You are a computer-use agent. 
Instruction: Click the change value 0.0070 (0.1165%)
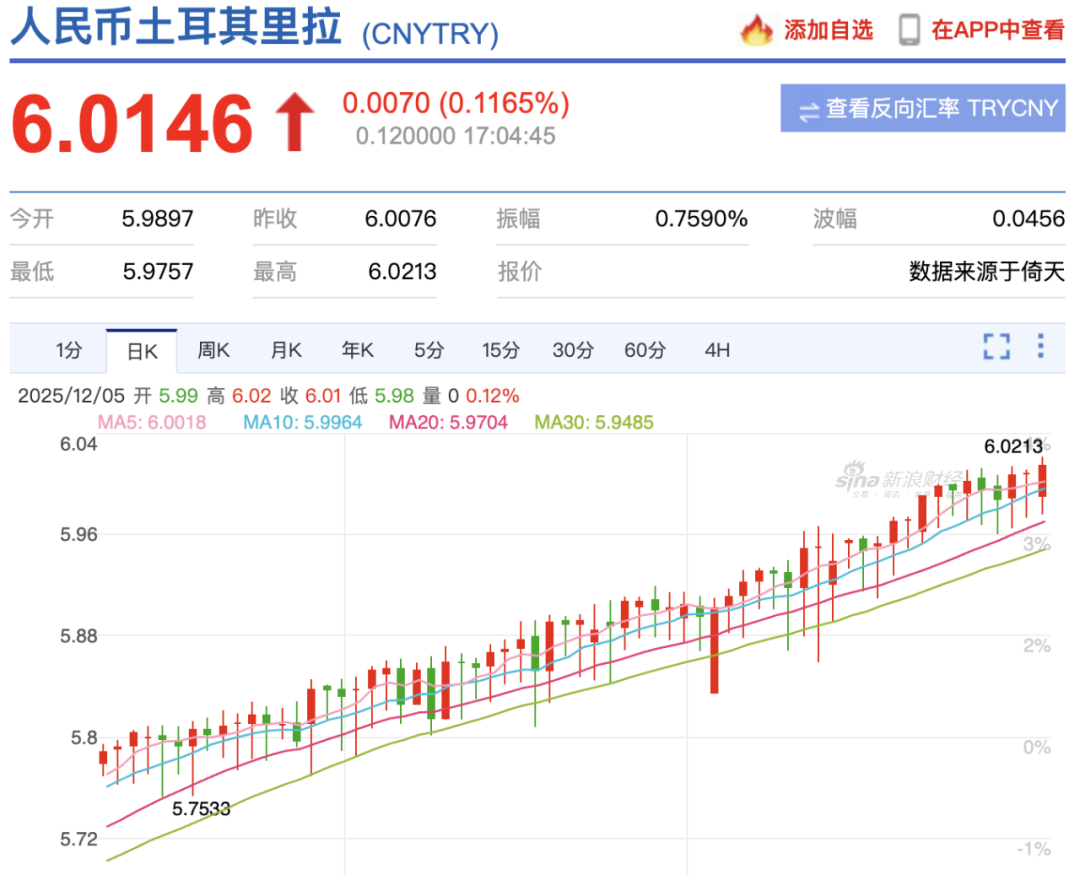point(456,104)
